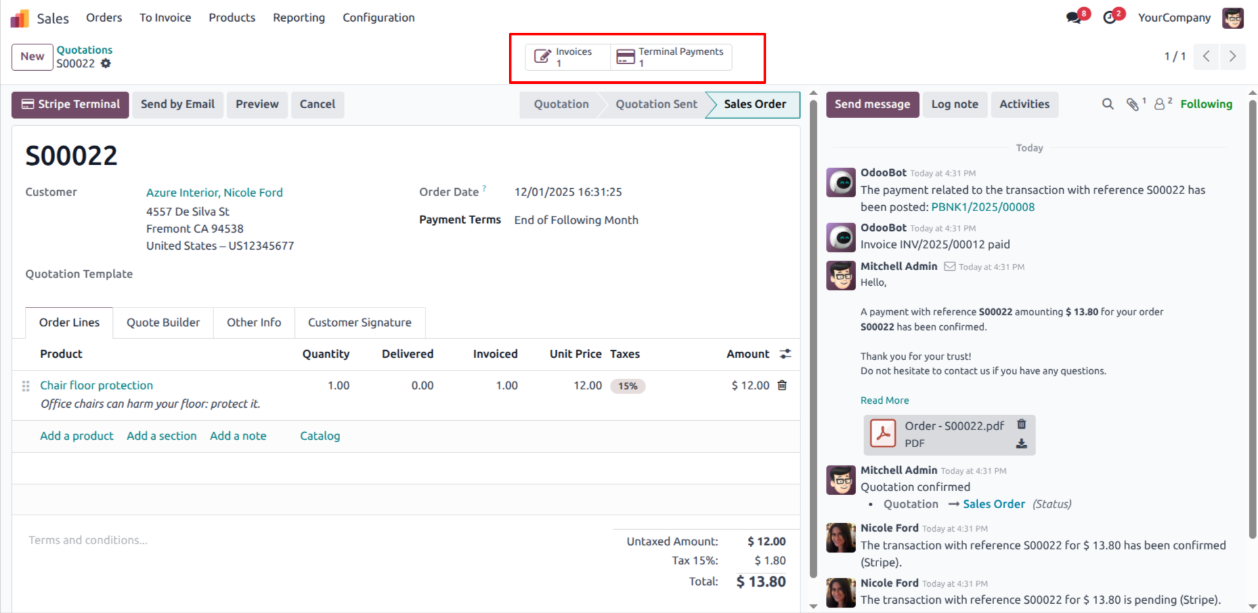The image size is (1258, 613).
Task: Open column options settings icon
Action: pyautogui.click(x=785, y=354)
